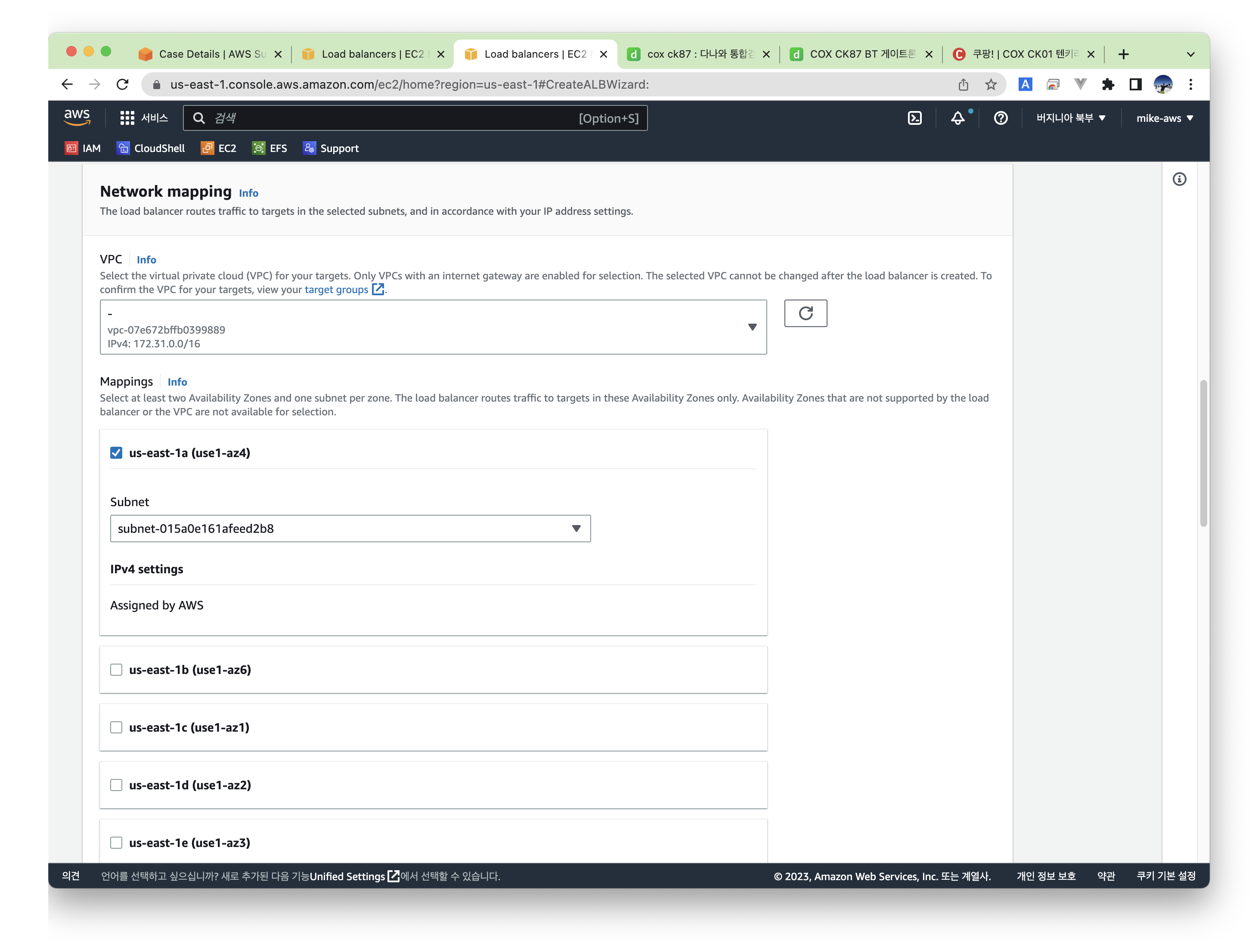Click the services grid menu icon
Screen dimensions: 1258x952
coord(127,118)
